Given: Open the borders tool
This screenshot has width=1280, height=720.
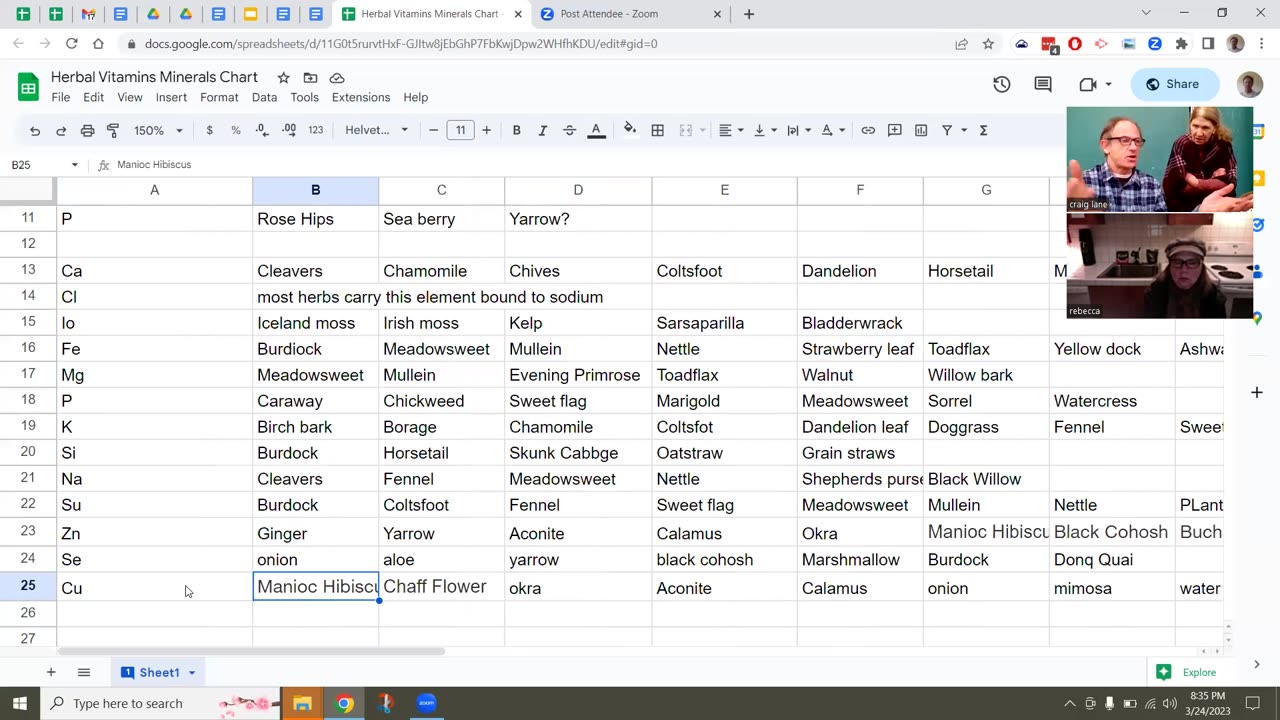Looking at the screenshot, I should click(x=657, y=130).
